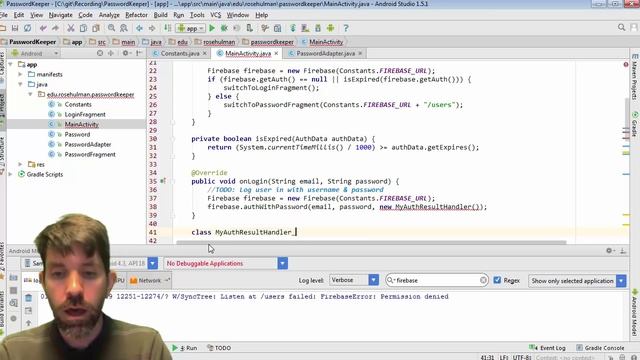Collapse the java folder node
The image size is (640, 360).
point(20,84)
